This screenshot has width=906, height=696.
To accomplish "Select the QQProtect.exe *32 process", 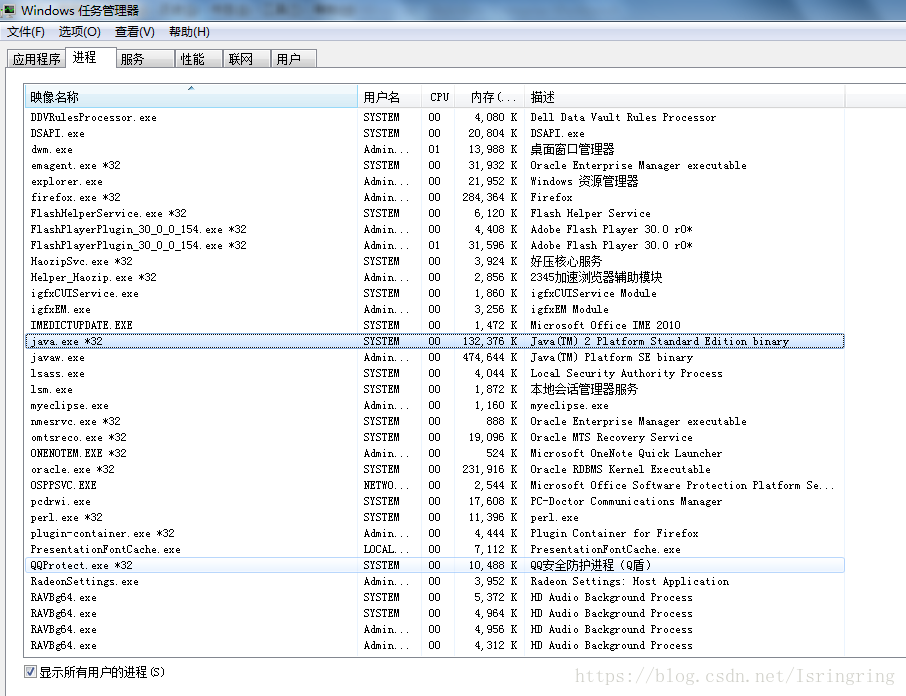I will coord(435,565).
